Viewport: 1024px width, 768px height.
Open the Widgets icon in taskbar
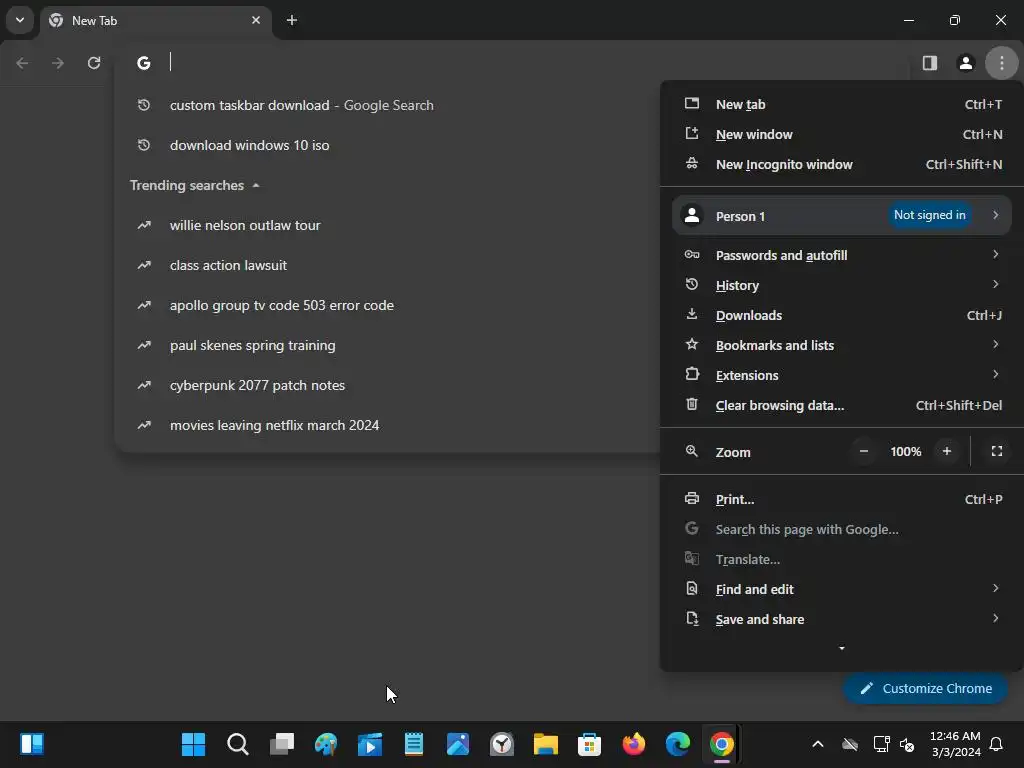31,744
